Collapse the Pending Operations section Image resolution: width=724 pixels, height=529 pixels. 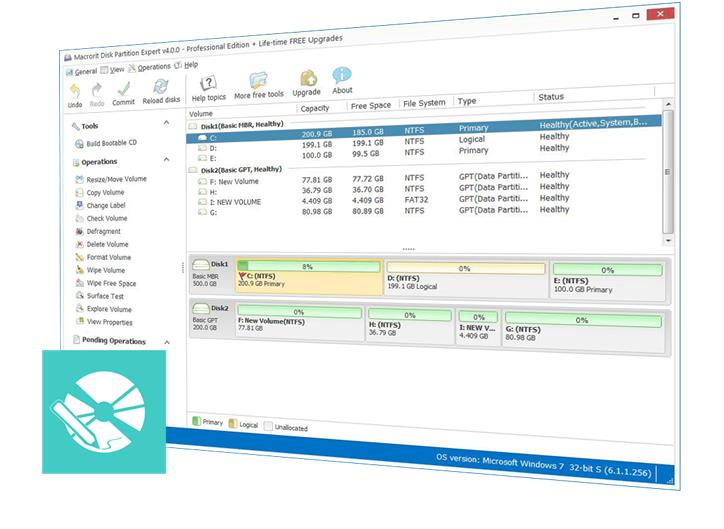(x=167, y=343)
